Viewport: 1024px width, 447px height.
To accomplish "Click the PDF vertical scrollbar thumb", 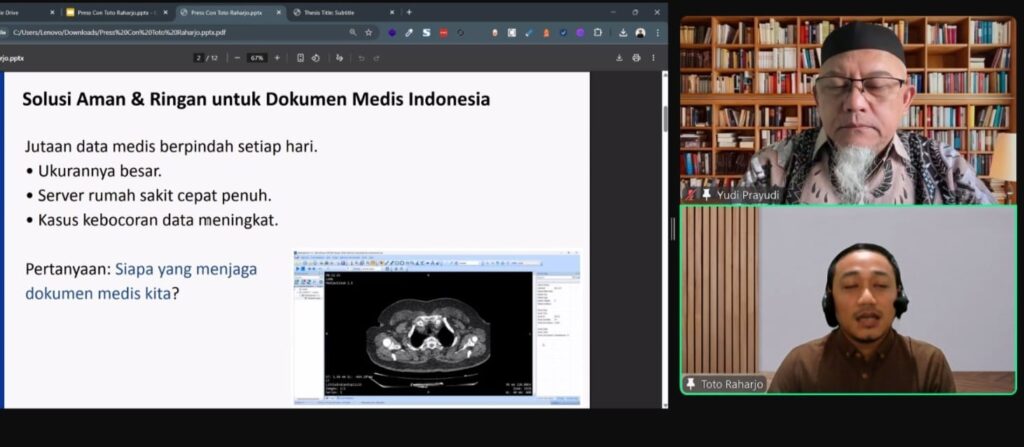I will point(664,118).
